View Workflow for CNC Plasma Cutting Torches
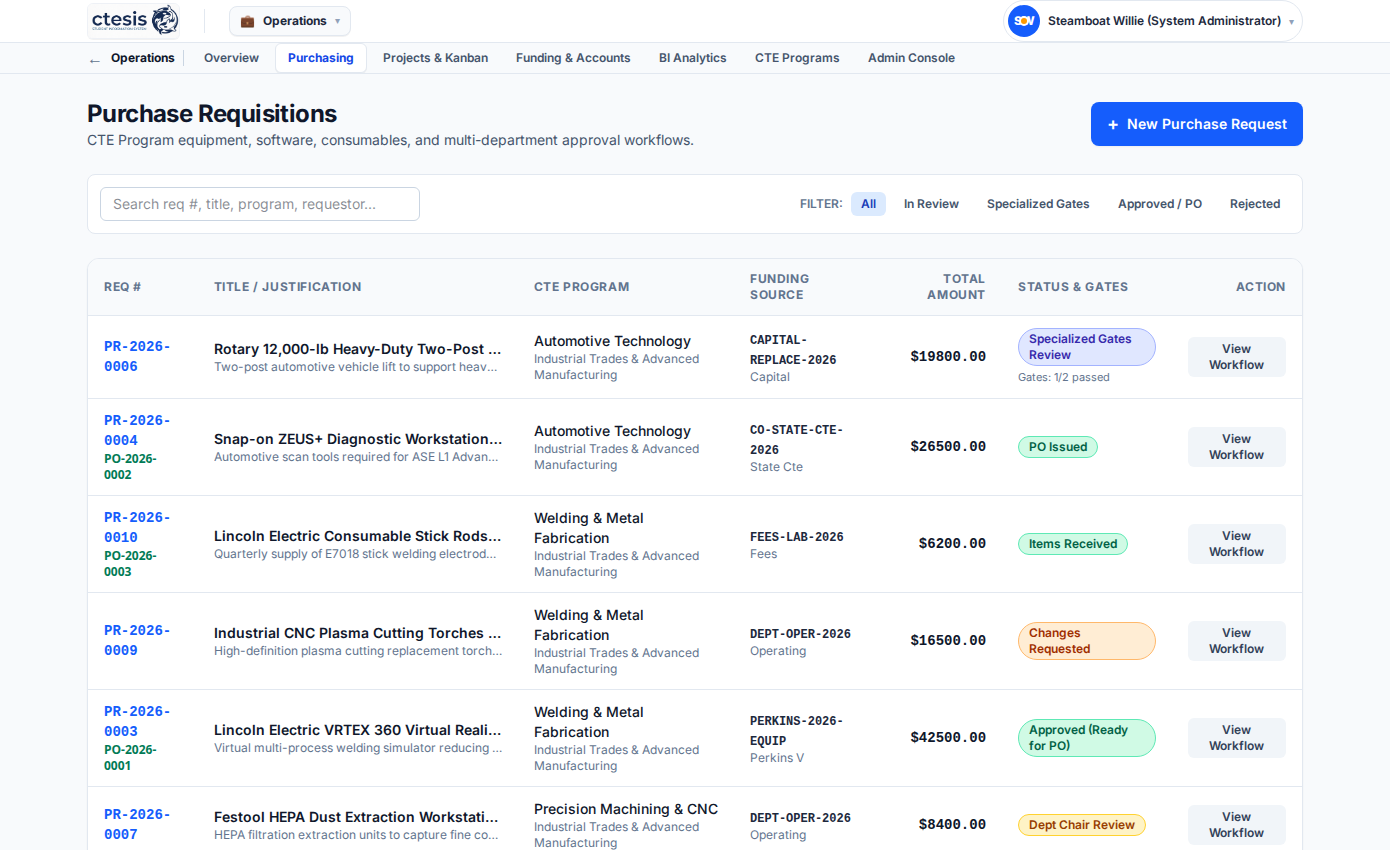This screenshot has height=850, width=1390. pos(1237,641)
